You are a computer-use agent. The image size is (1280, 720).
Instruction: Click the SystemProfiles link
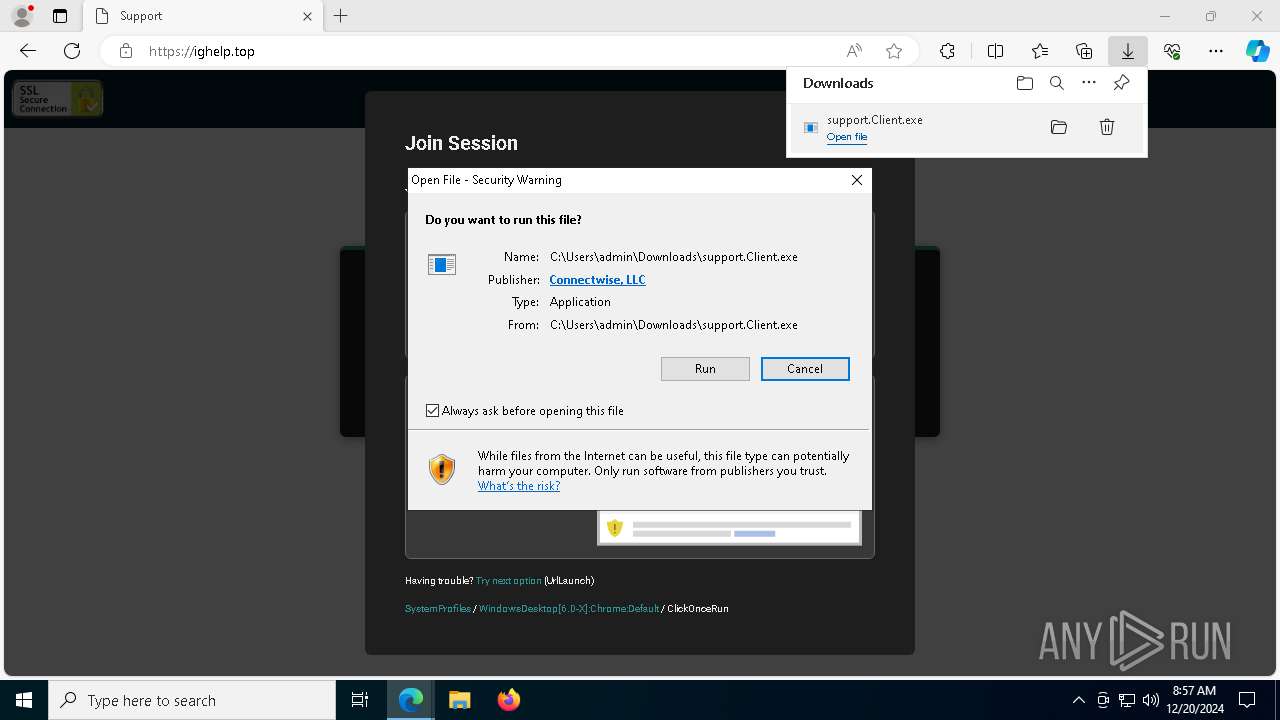point(438,609)
